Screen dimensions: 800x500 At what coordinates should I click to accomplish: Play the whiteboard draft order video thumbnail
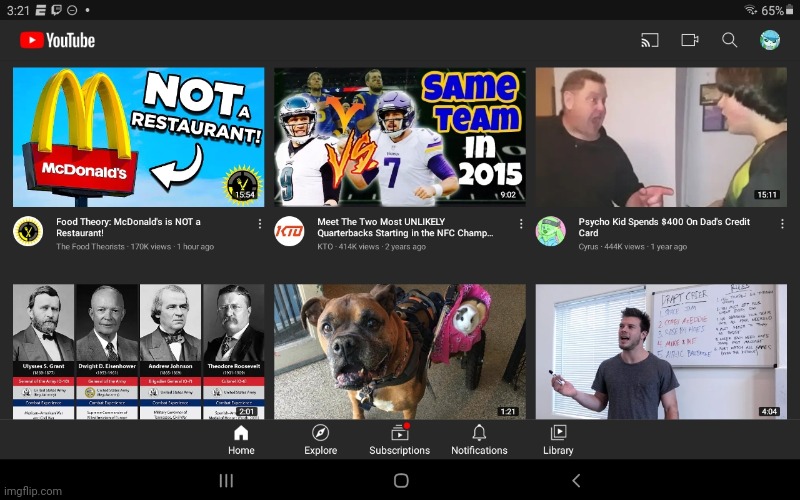[x=661, y=352]
